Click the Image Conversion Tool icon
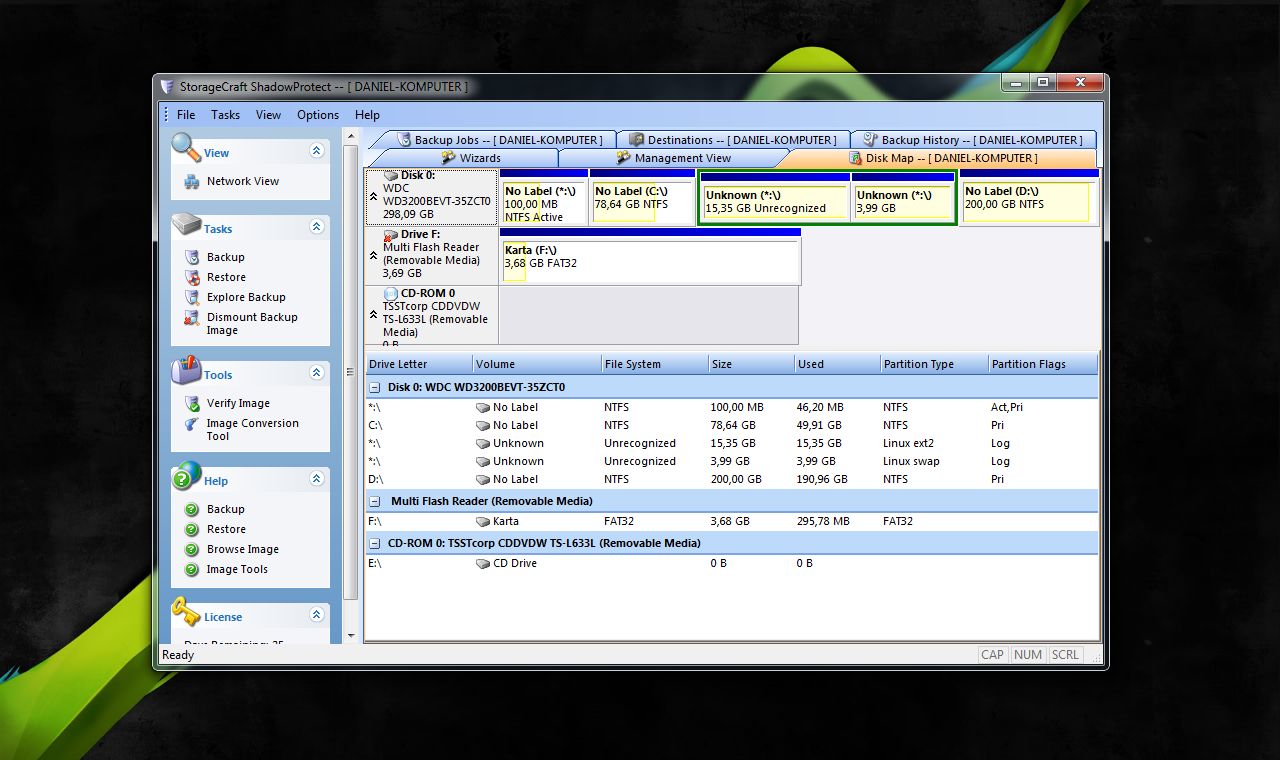Image resolution: width=1280 pixels, height=760 pixels. point(191,424)
